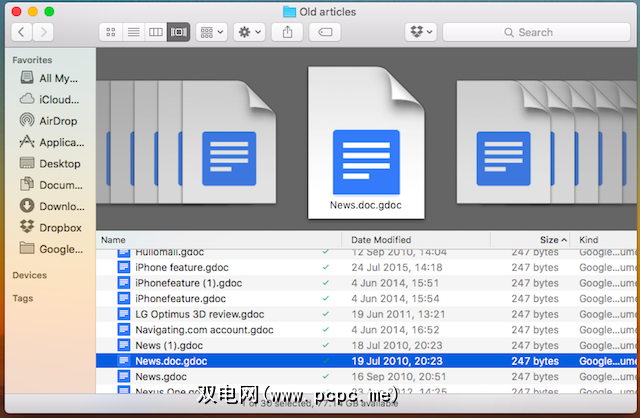Click sync checkmark for iPhone feature.gdoc

[325, 267]
